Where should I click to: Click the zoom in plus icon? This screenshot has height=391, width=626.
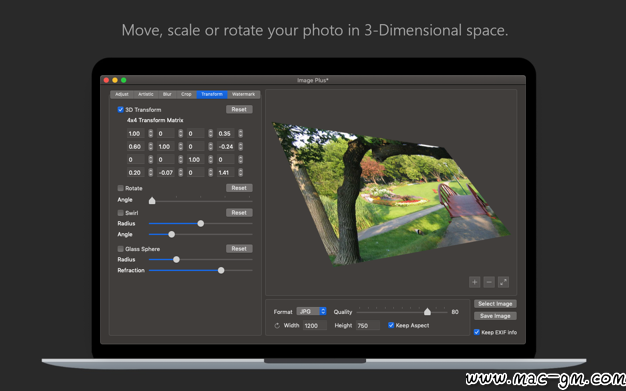coord(474,282)
